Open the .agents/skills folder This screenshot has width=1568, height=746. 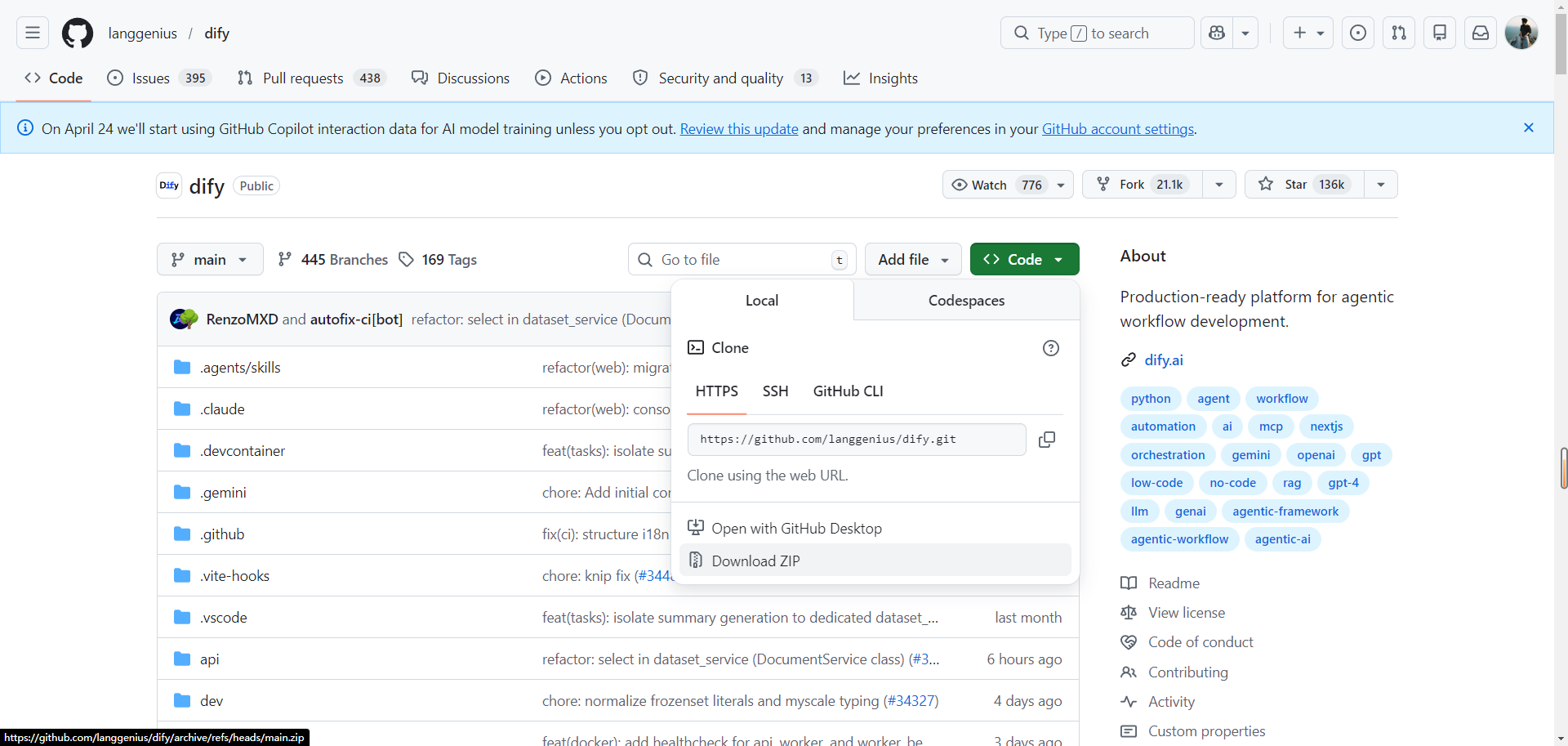tap(240, 368)
